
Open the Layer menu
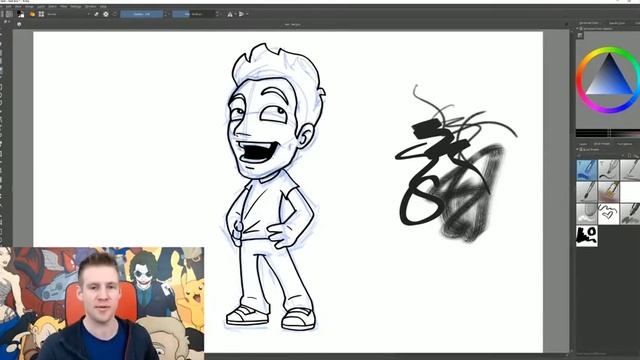point(41,7)
